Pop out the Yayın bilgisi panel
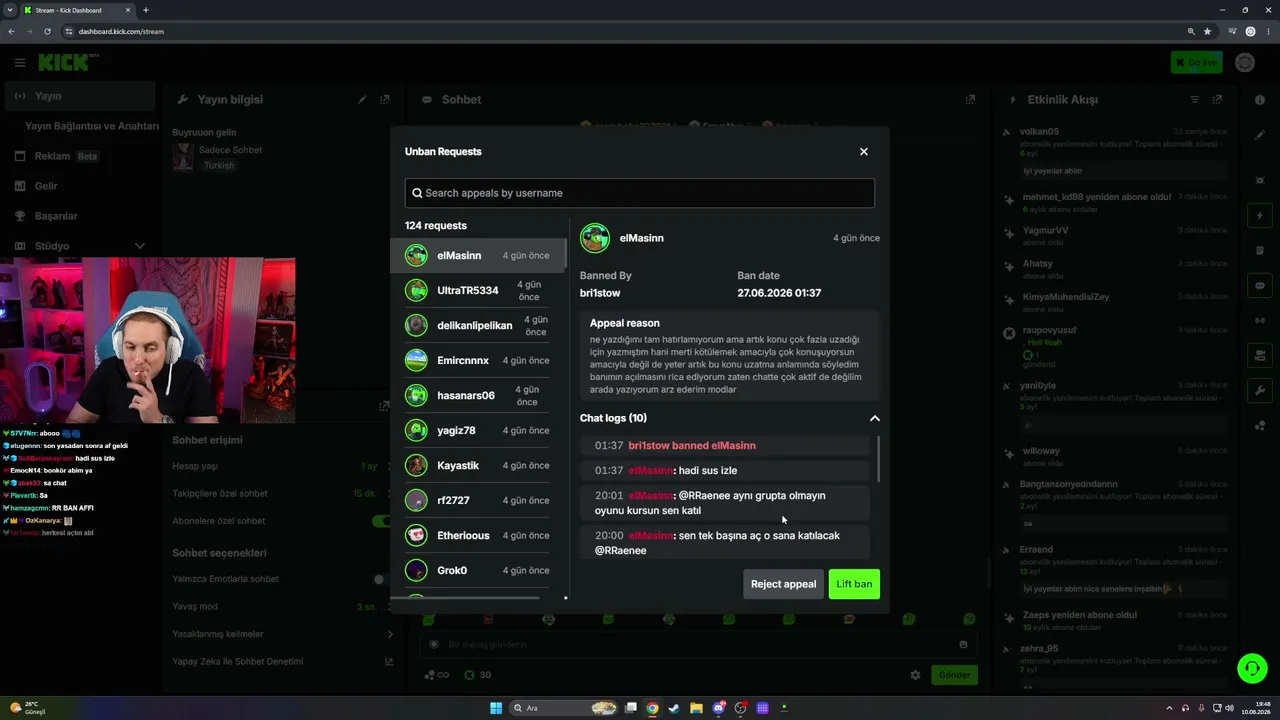This screenshot has height=720, width=1280. (x=385, y=100)
